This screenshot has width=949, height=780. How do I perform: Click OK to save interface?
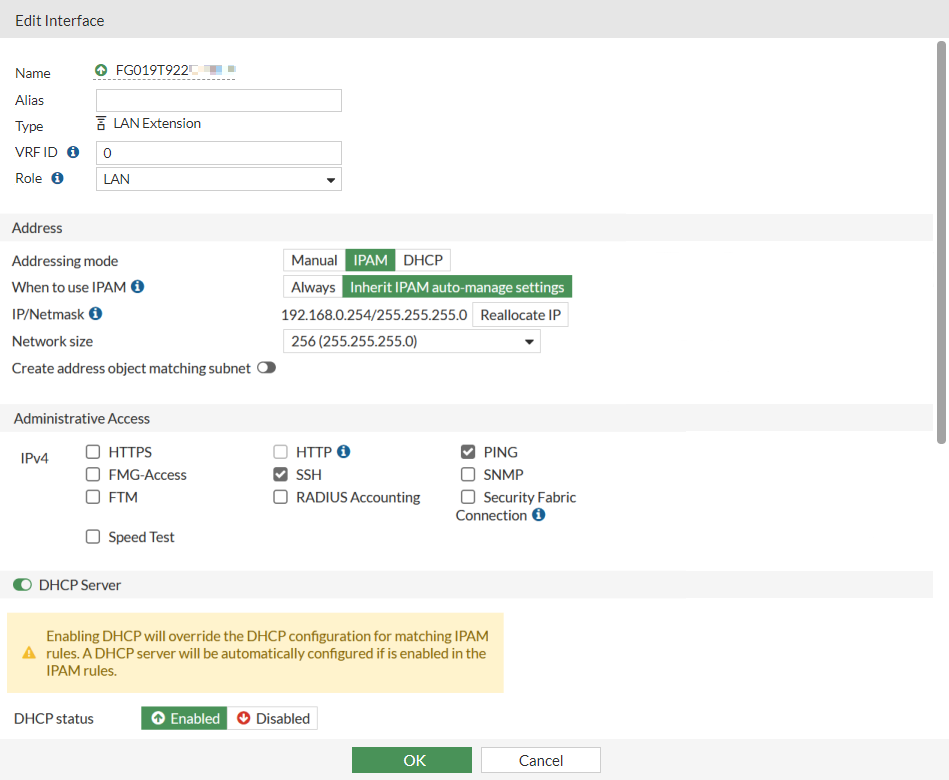(411, 760)
